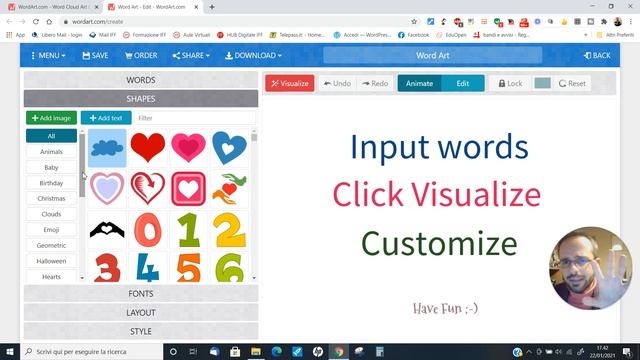Select the Clouds category
The height and width of the screenshot is (360, 640).
51,214
